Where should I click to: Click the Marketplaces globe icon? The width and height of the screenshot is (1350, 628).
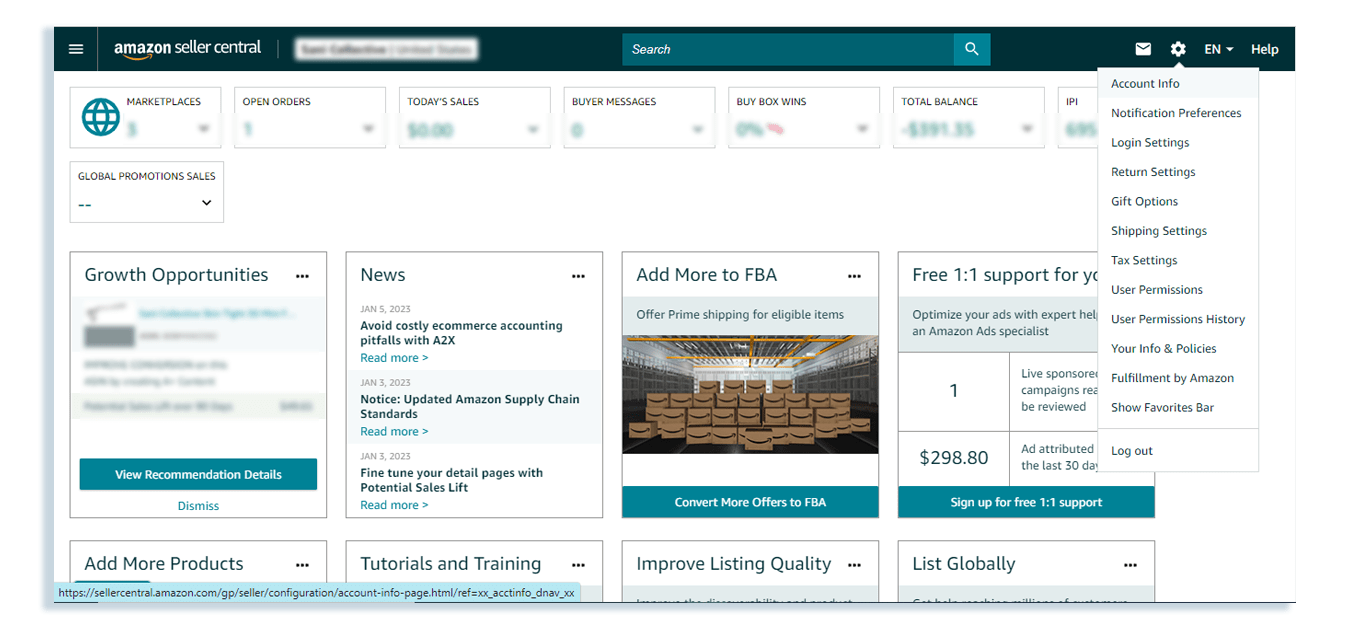tap(100, 117)
